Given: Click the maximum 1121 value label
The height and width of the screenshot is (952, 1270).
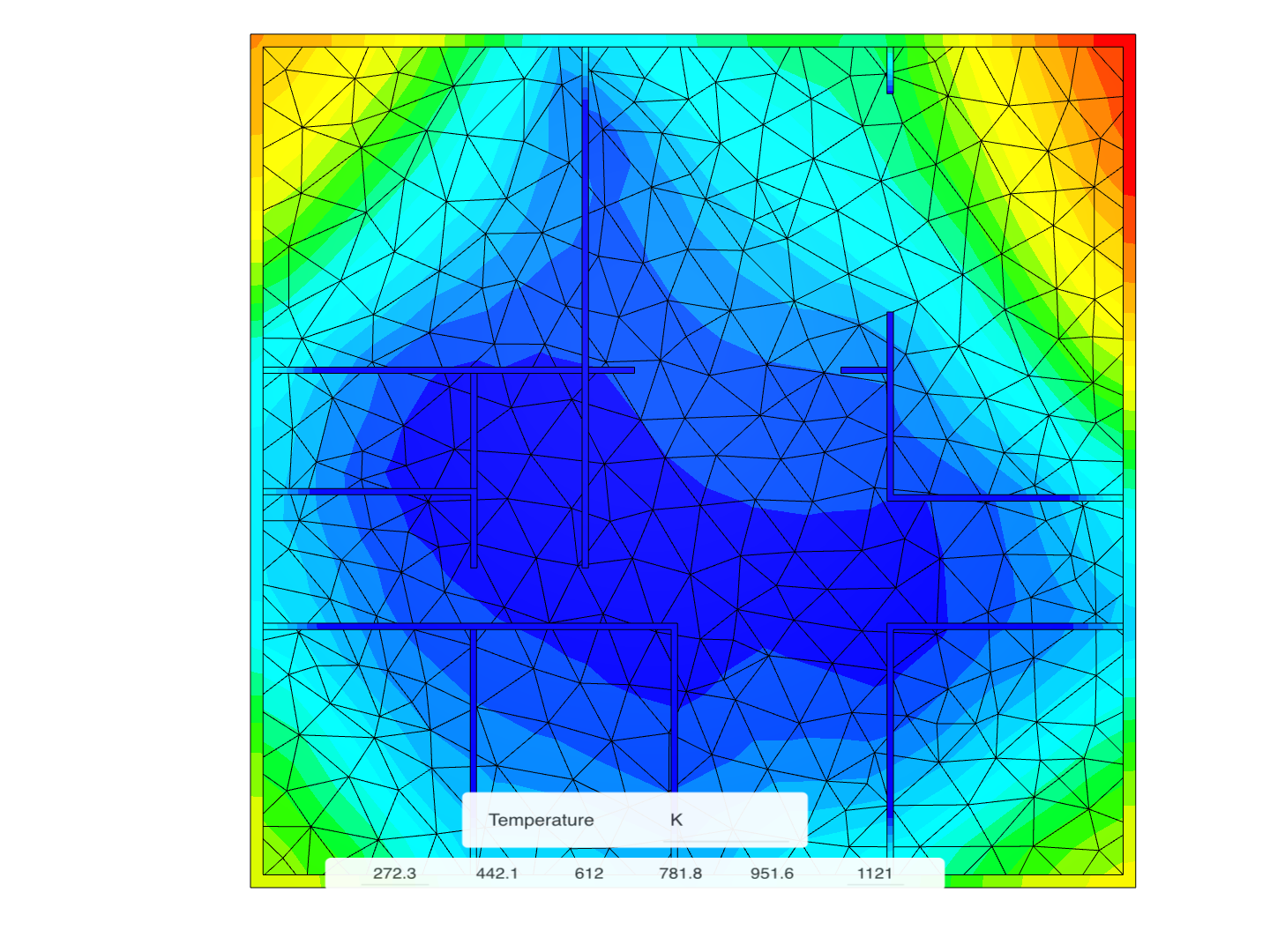Looking at the screenshot, I should pos(877,874).
